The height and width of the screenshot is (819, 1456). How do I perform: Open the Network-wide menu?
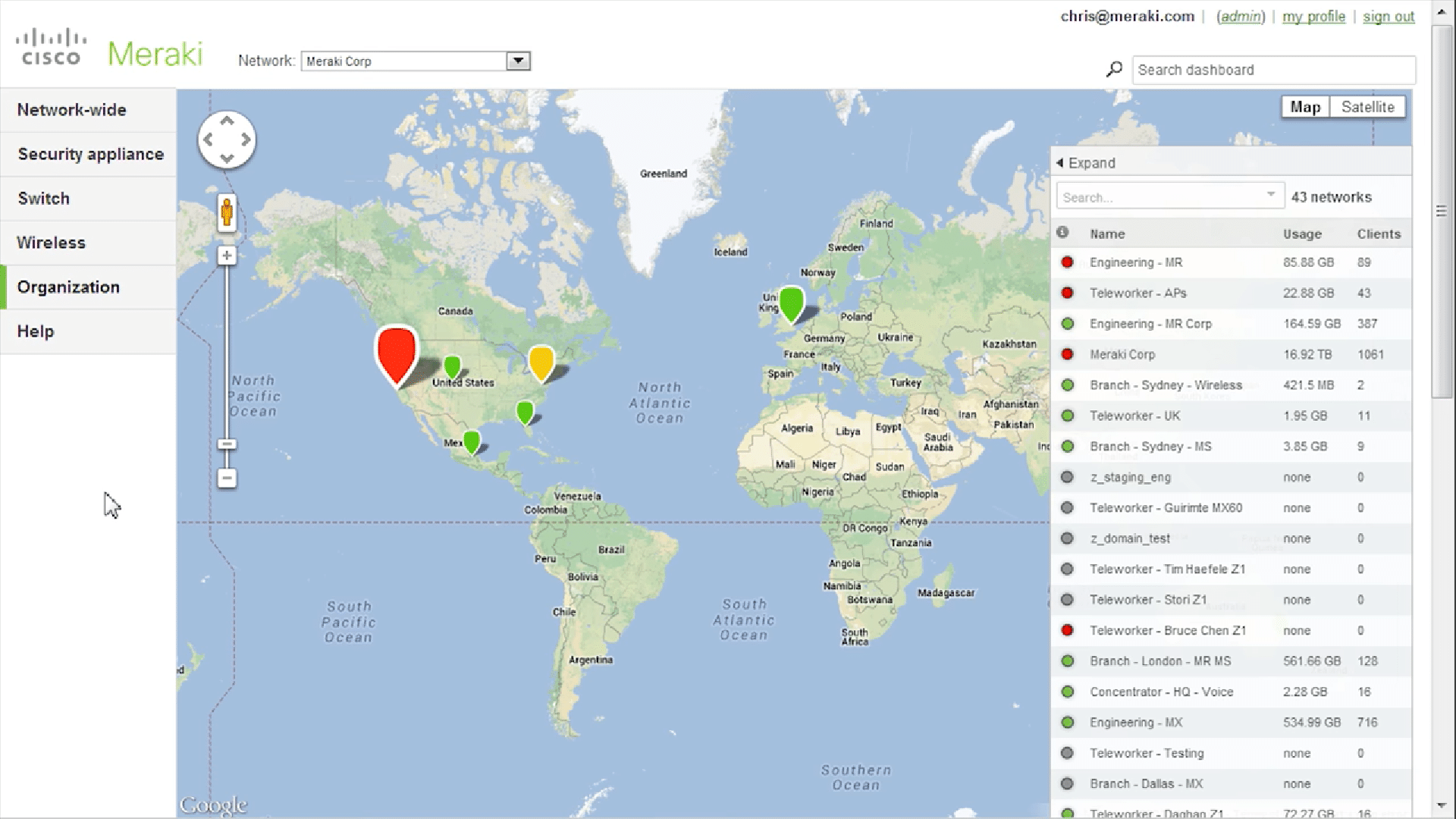click(x=89, y=110)
